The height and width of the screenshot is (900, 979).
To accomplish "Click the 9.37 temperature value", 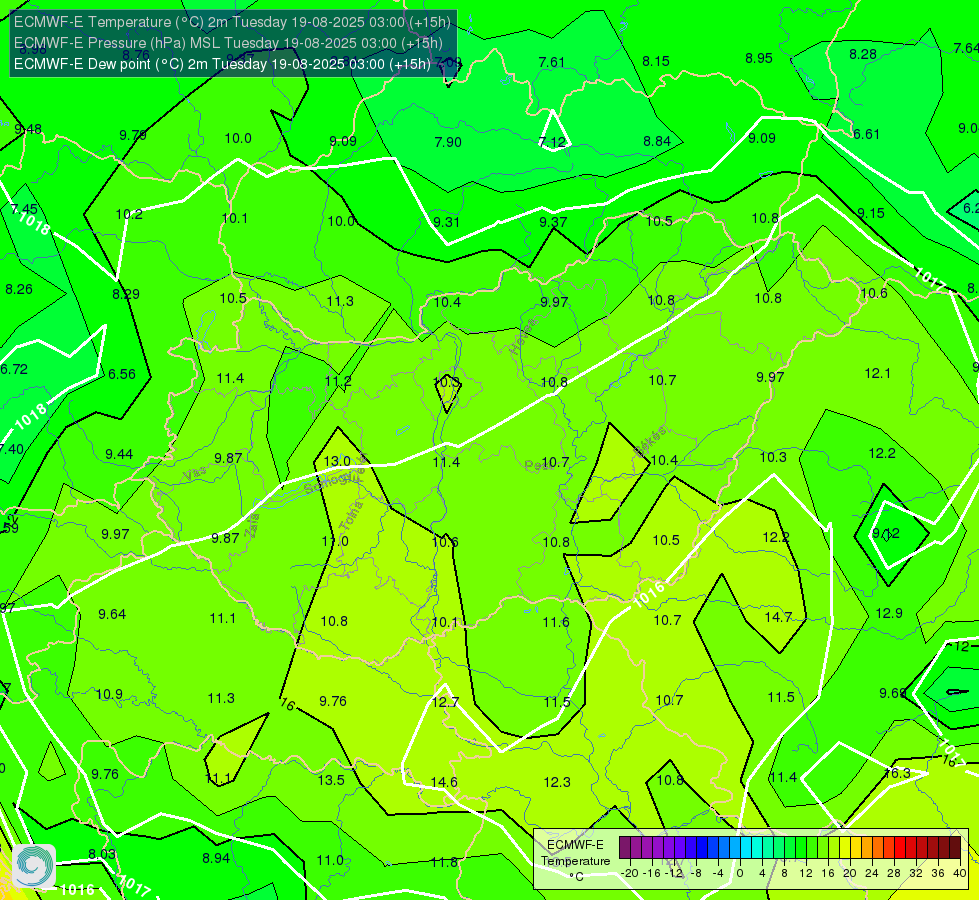I will click(553, 222).
